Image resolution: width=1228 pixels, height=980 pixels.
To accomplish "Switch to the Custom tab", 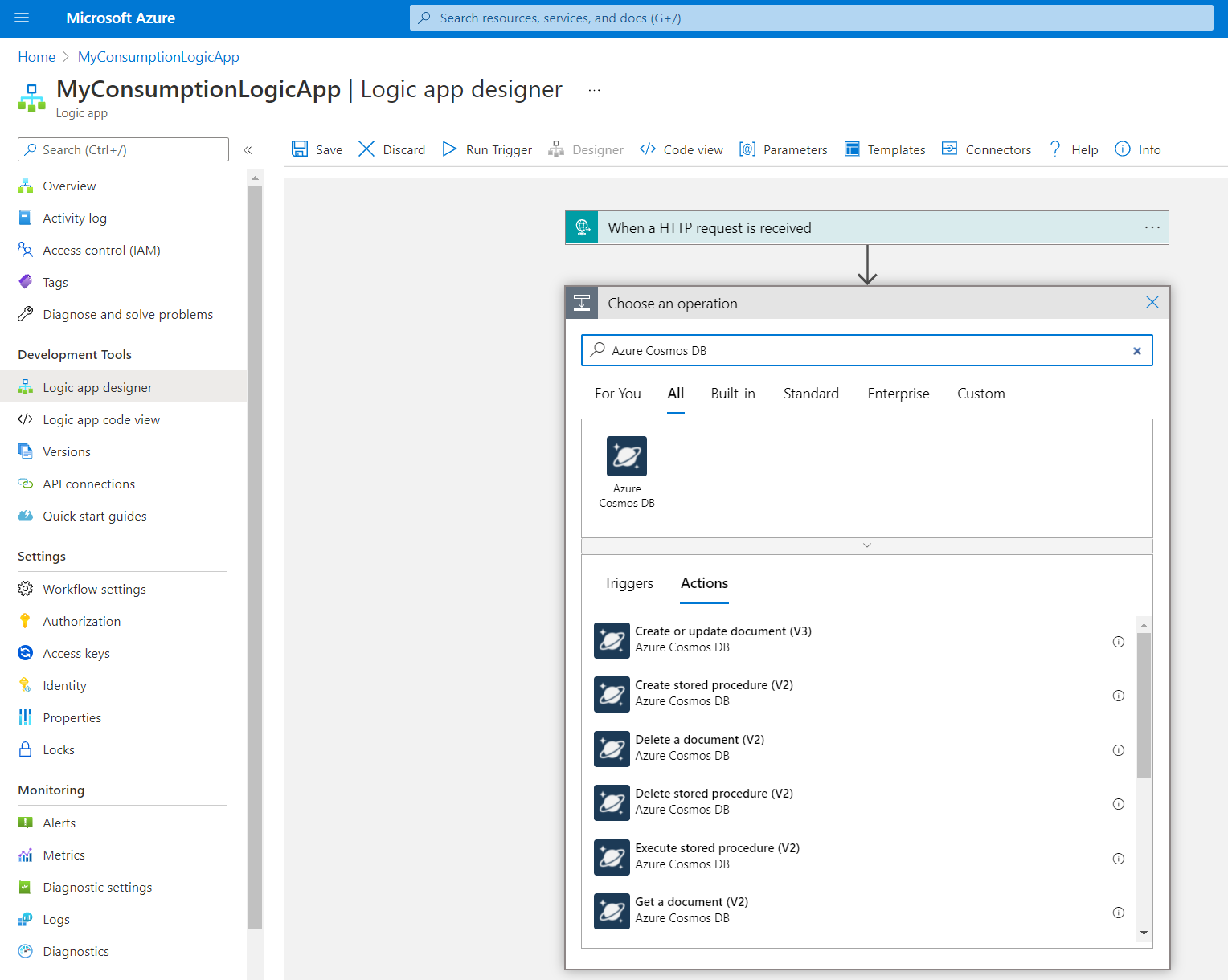I will (x=981, y=394).
